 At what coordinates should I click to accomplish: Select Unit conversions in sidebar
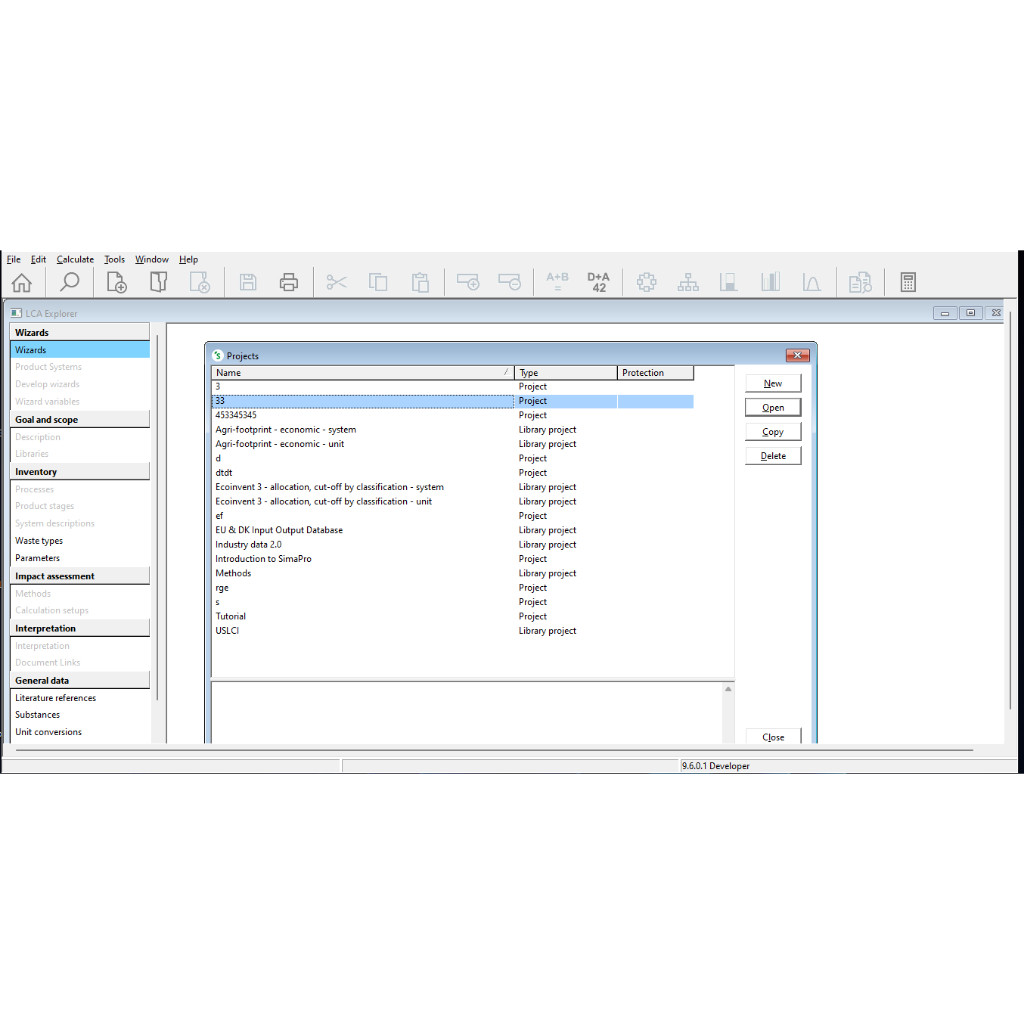tap(48, 732)
